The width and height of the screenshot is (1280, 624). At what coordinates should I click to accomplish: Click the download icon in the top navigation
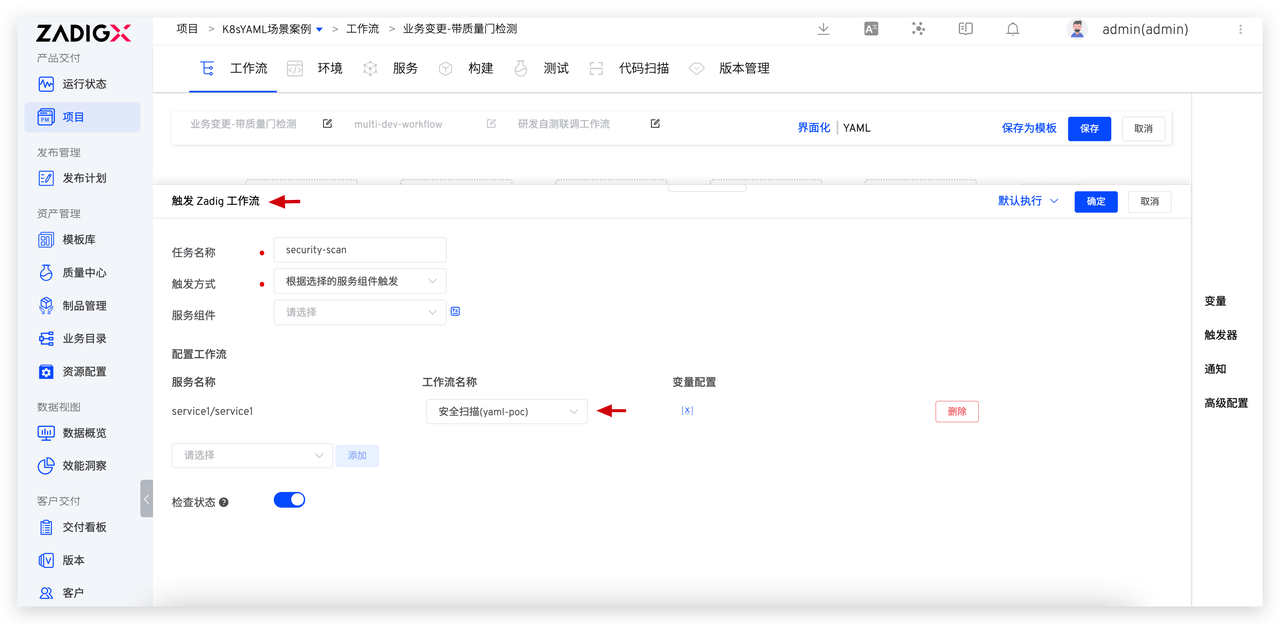[x=823, y=29]
